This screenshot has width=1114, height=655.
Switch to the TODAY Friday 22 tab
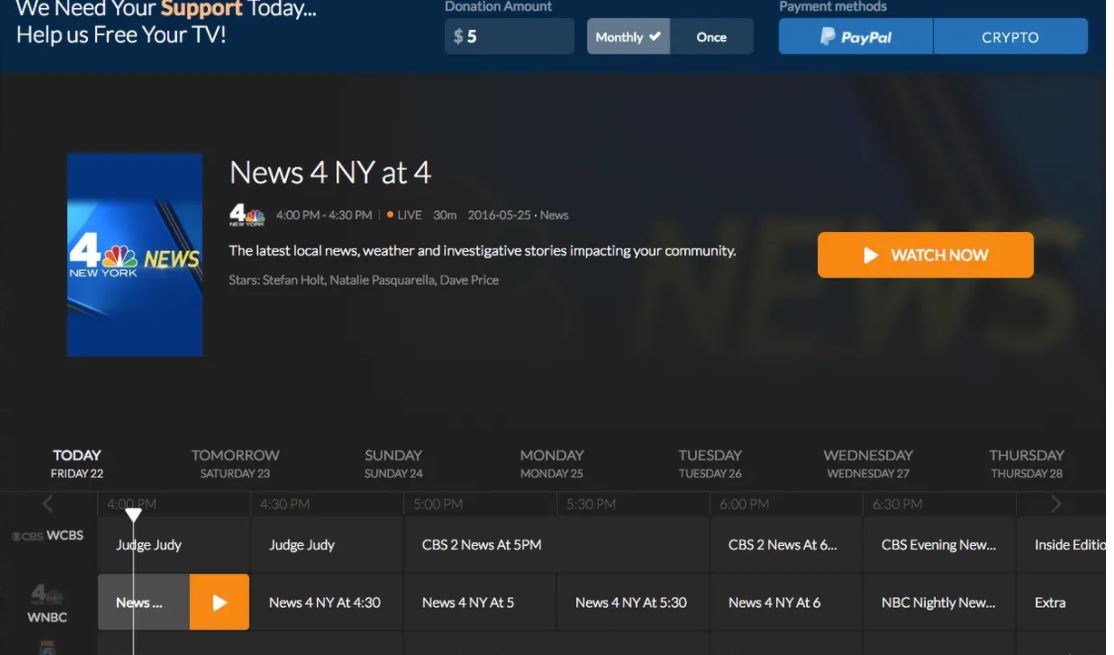pyautogui.click(x=77, y=463)
